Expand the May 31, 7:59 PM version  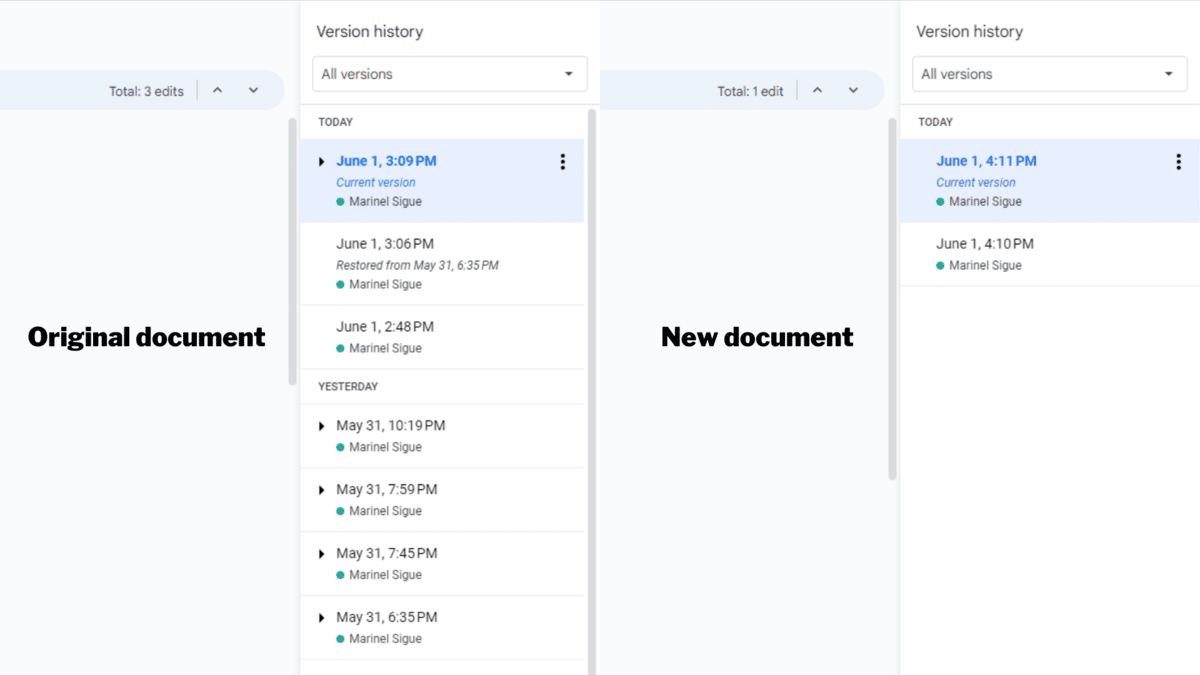click(321, 490)
